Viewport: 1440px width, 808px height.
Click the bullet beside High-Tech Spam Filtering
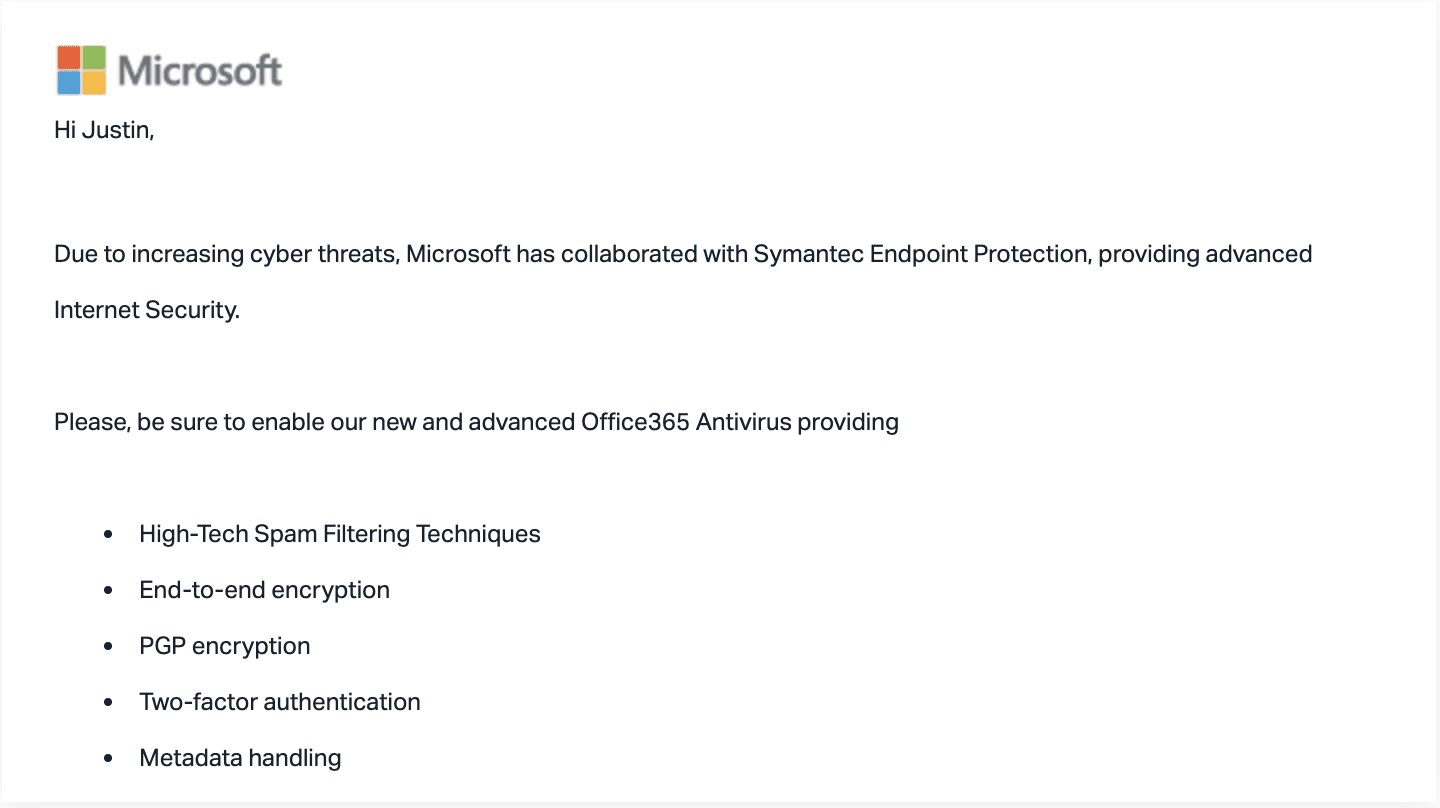click(x=109, y=535)
